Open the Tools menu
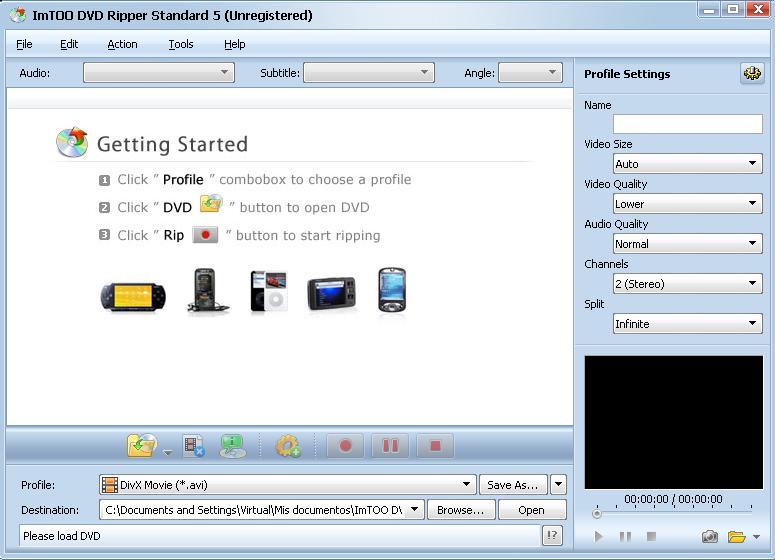The image size is (775, 560). 181,44
